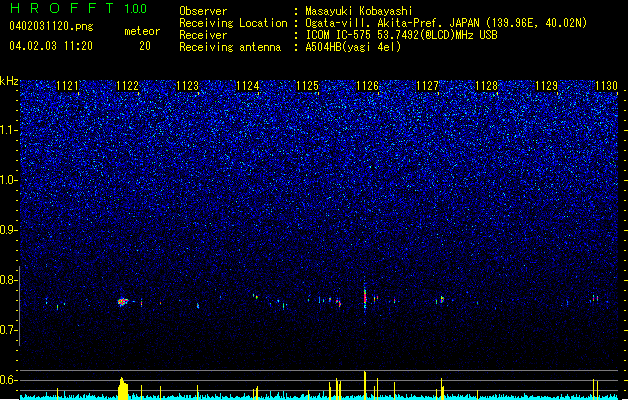Click the 1.0 frequency axis label

click(x=9, y=180)
